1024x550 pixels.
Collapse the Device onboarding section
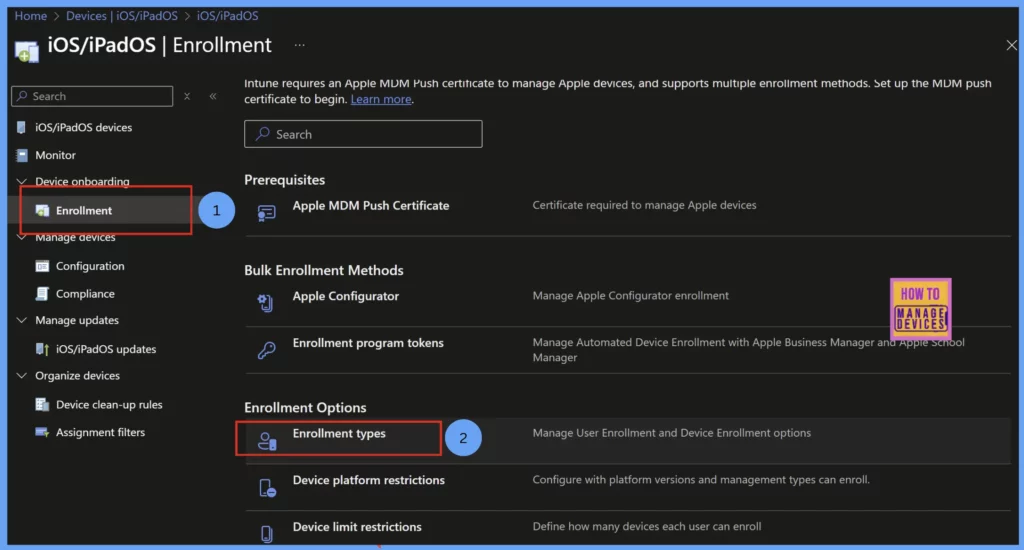[x=22, y=182]
